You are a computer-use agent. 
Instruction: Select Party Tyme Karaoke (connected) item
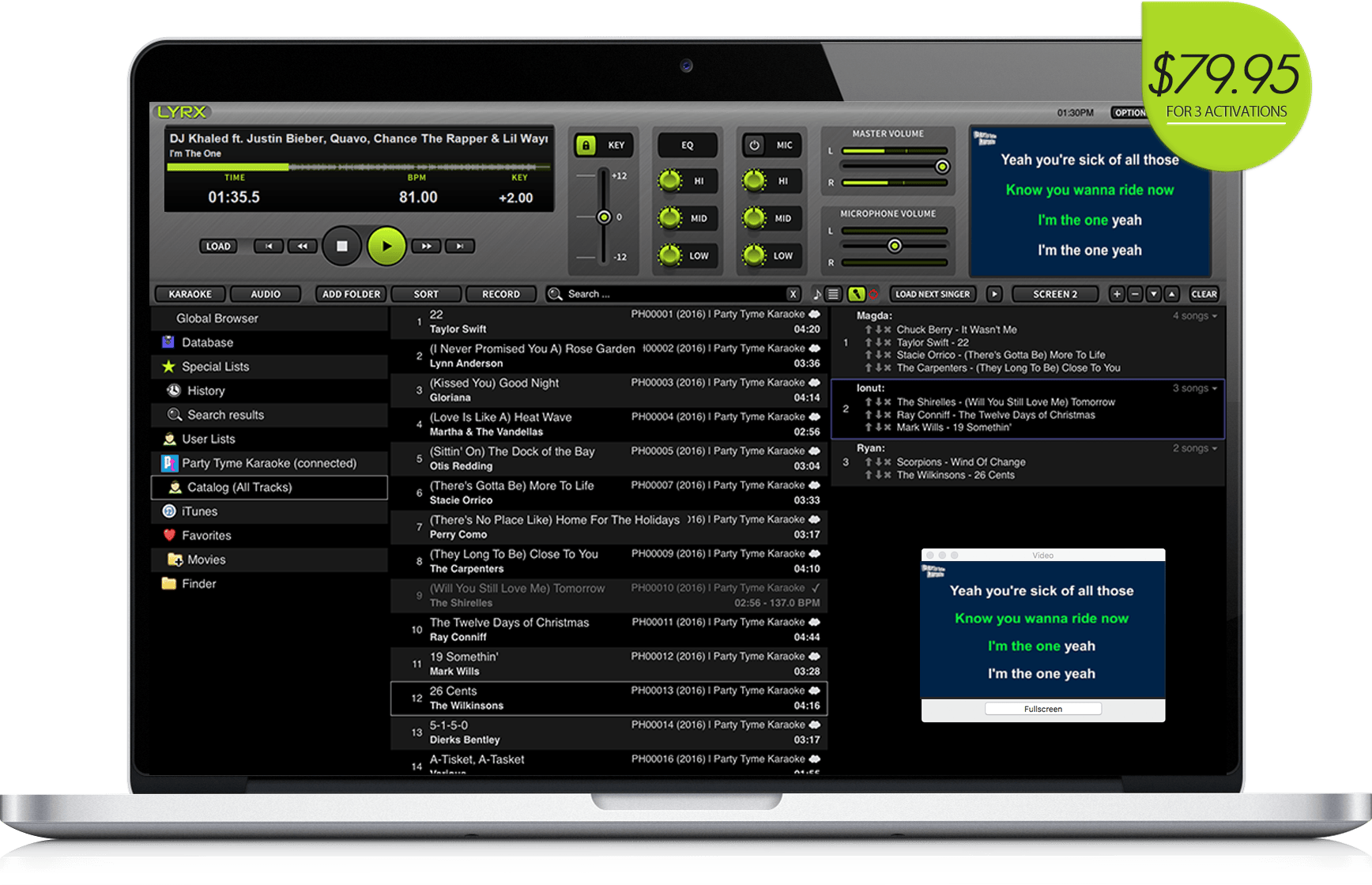269,463
